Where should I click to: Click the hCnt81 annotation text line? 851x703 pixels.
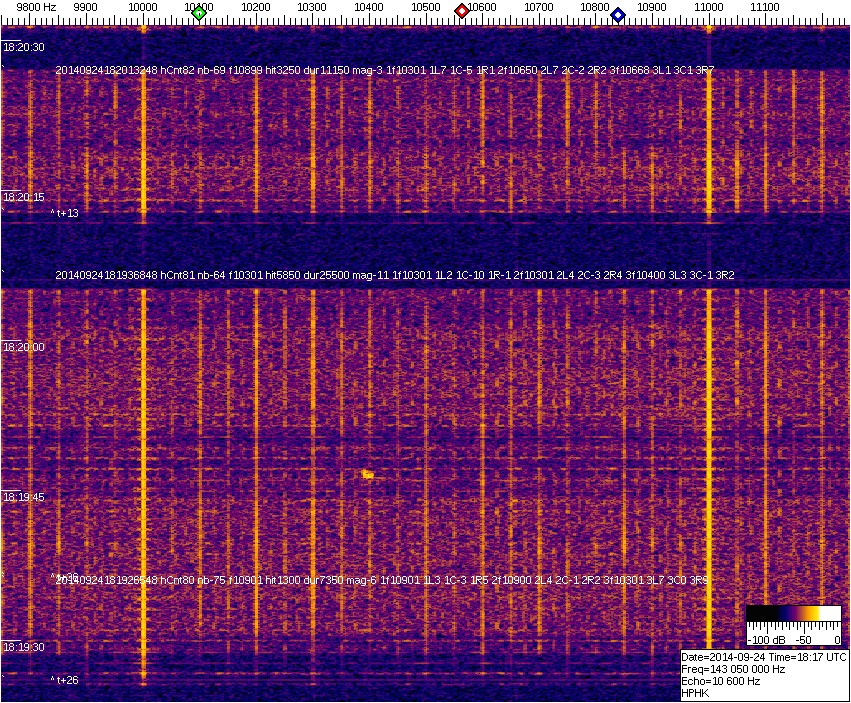coord(395,274)
